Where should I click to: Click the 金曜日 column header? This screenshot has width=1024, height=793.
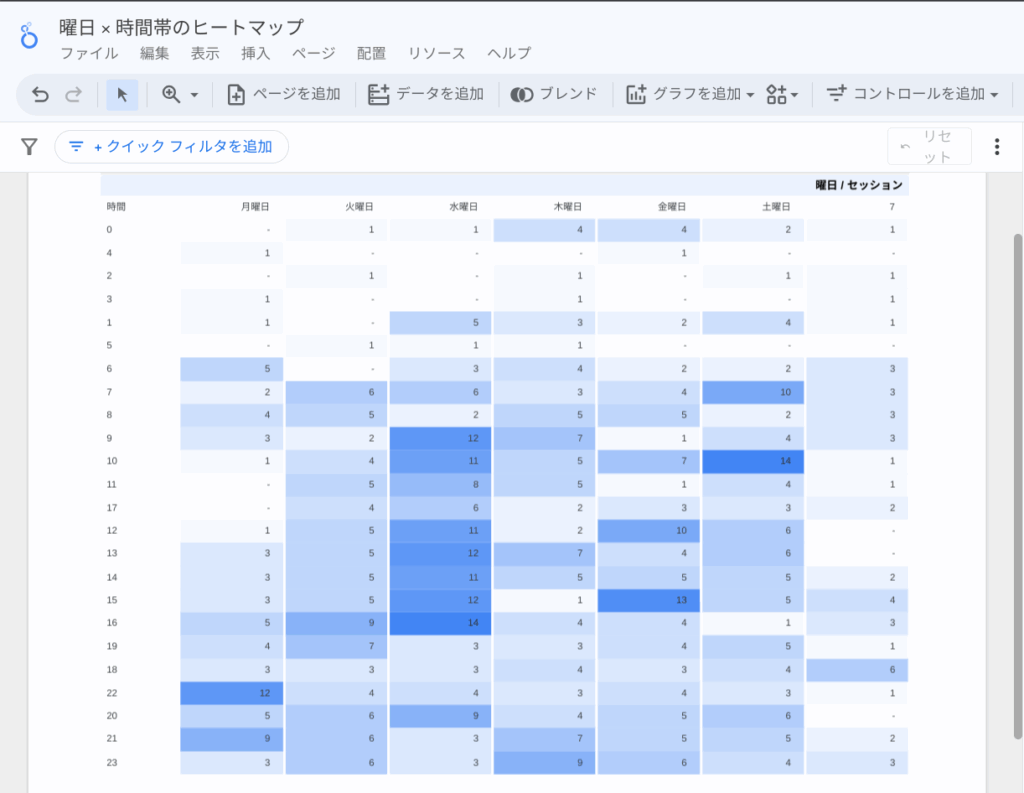click(x=672, y=206)
